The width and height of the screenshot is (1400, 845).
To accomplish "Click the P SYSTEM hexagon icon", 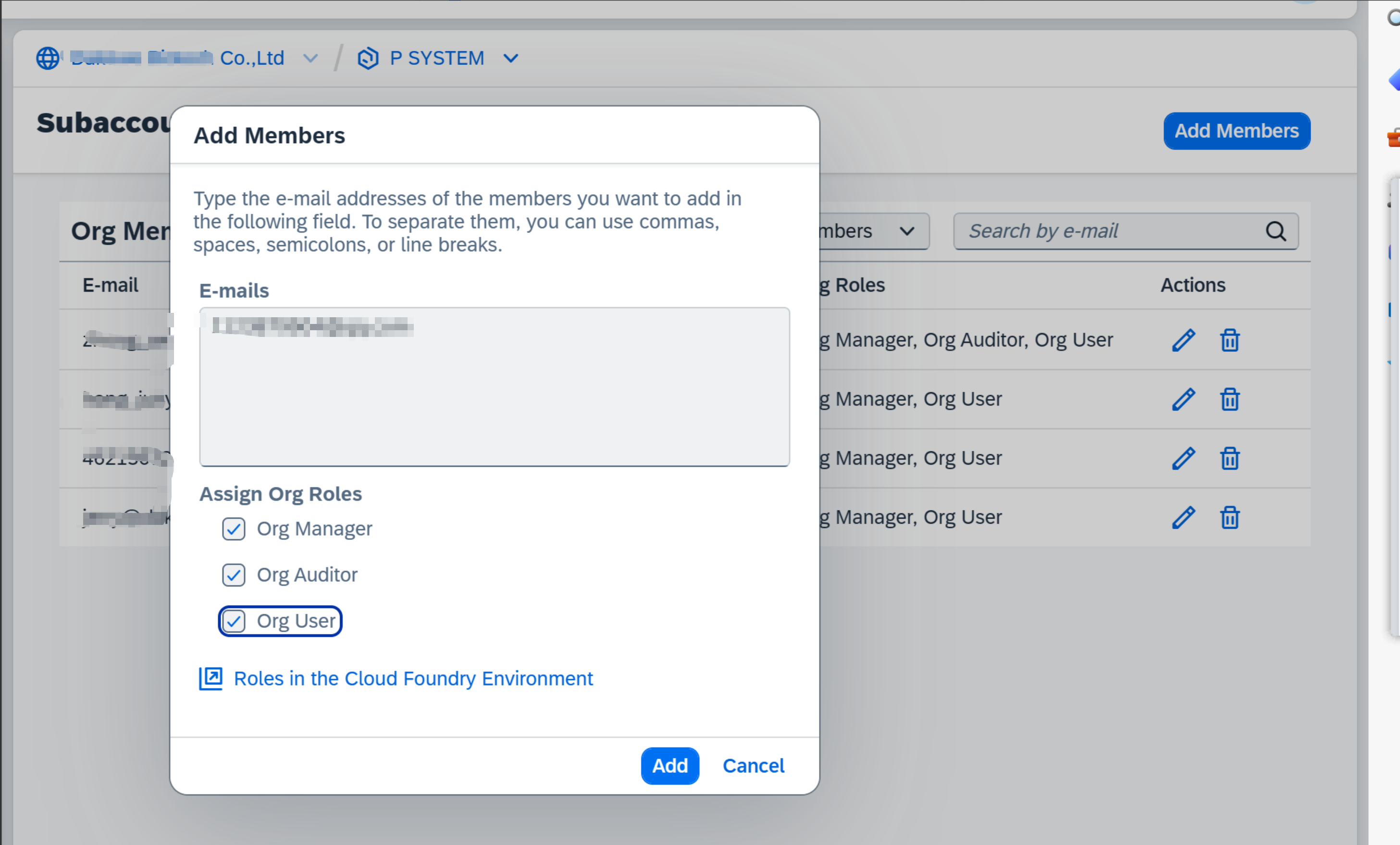I will click(368, 57).
